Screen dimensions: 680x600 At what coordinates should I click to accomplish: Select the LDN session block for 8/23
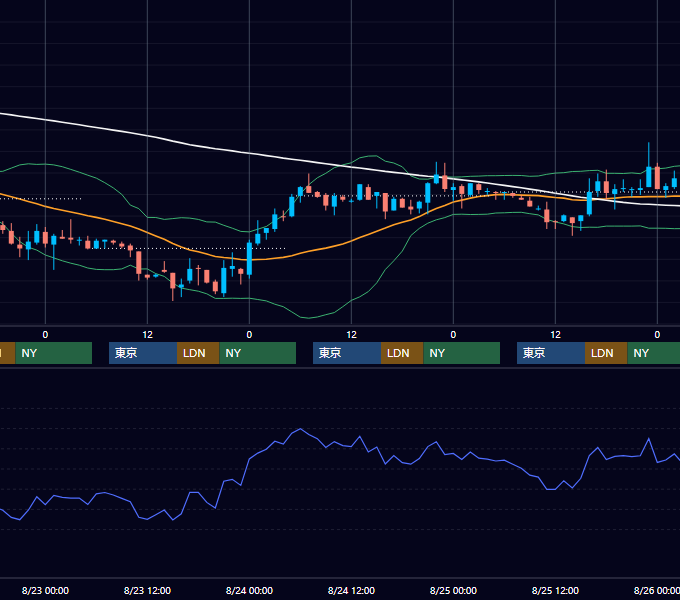pyautogui.click(x=198, y=353)
